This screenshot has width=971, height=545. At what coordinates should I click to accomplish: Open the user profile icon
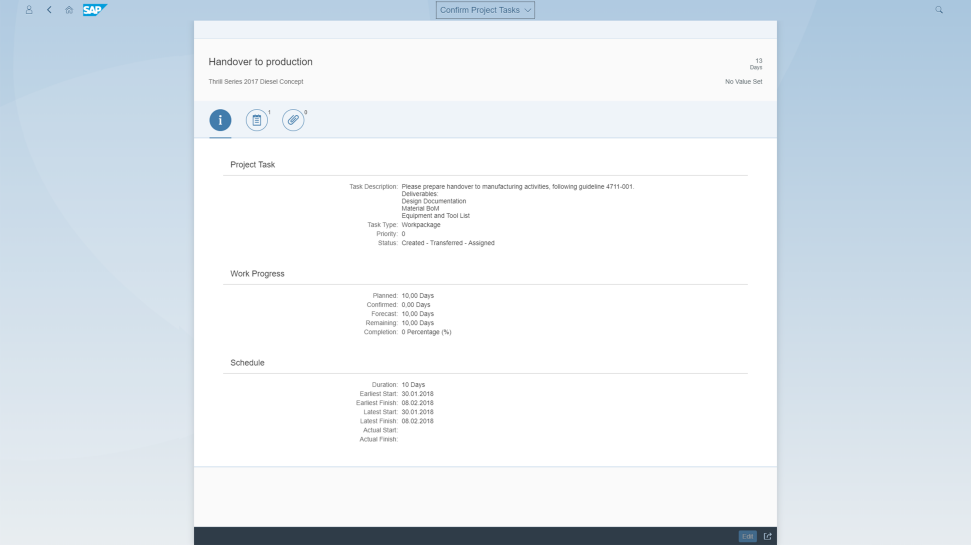tap(28, 10)
